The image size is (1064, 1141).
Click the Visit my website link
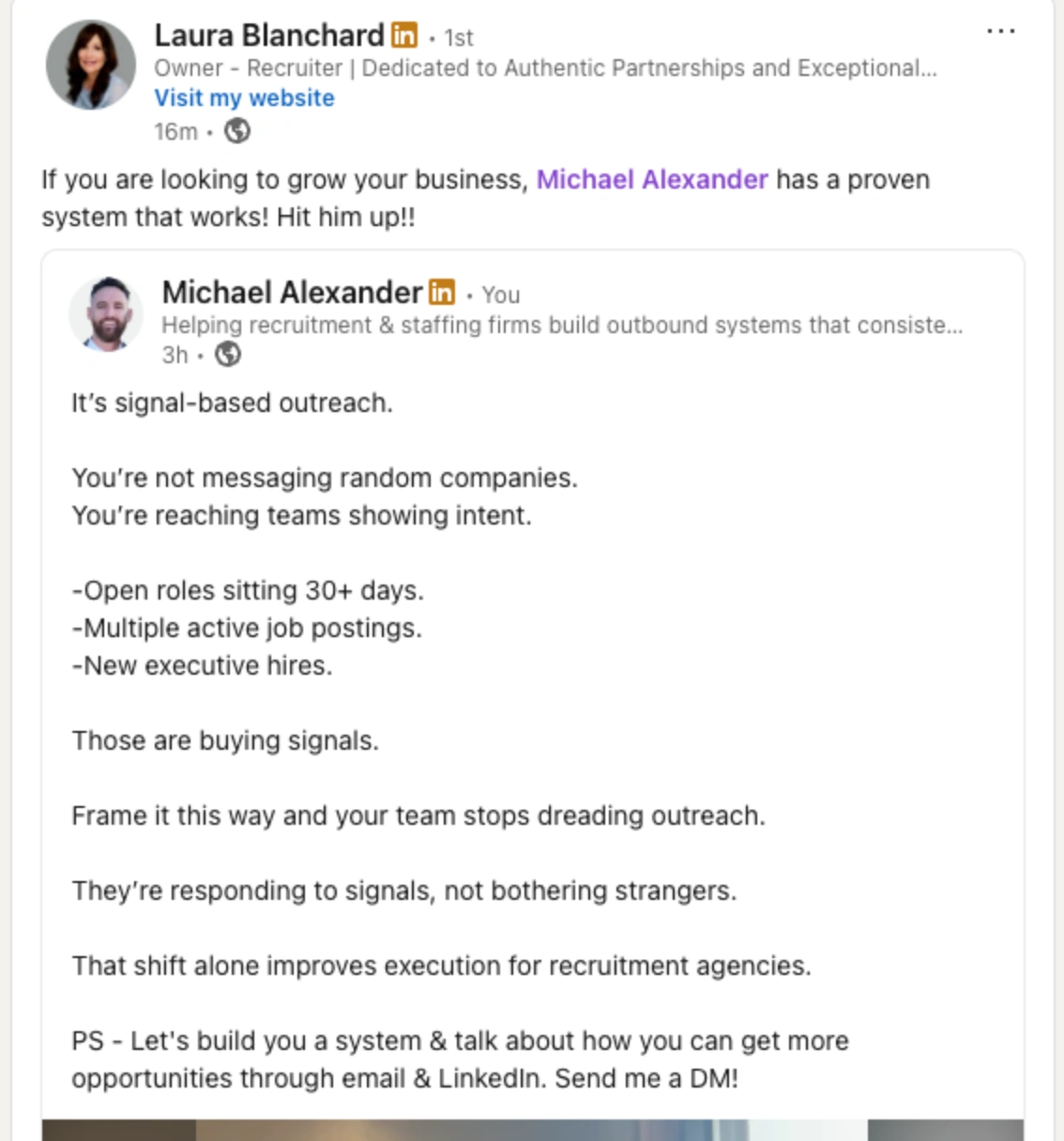pos(244,99)
